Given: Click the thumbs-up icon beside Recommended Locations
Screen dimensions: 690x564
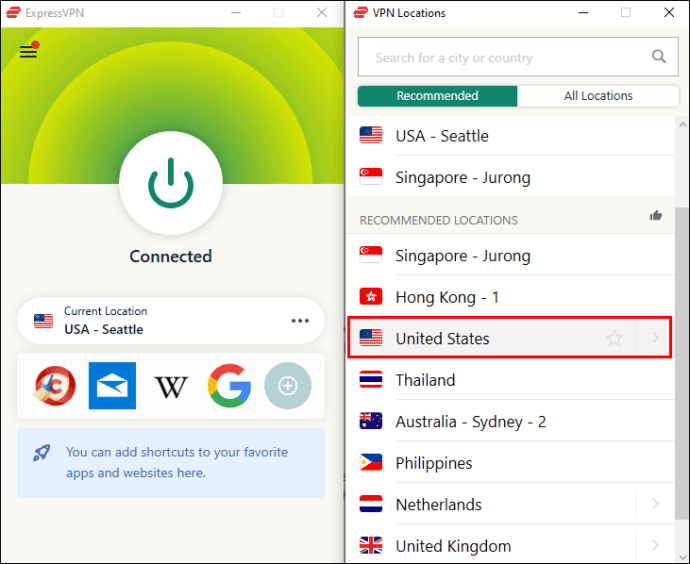Looking at the screenshot, I should pyautogui.click(x=656, y=216).
